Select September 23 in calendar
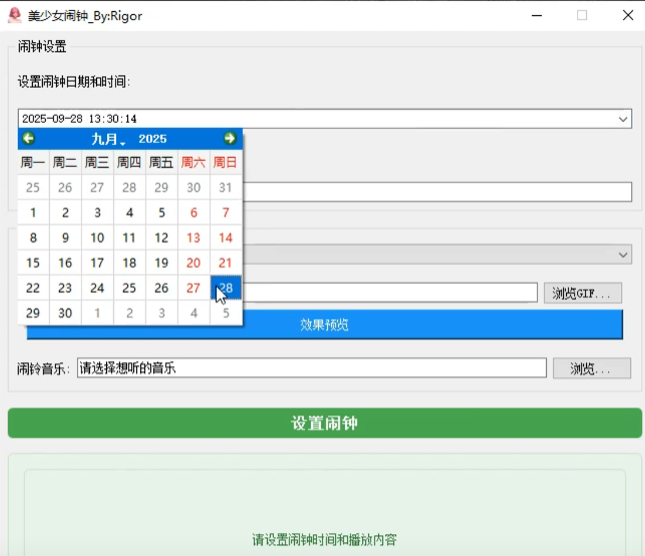645x556 pixels. (65, 288)
